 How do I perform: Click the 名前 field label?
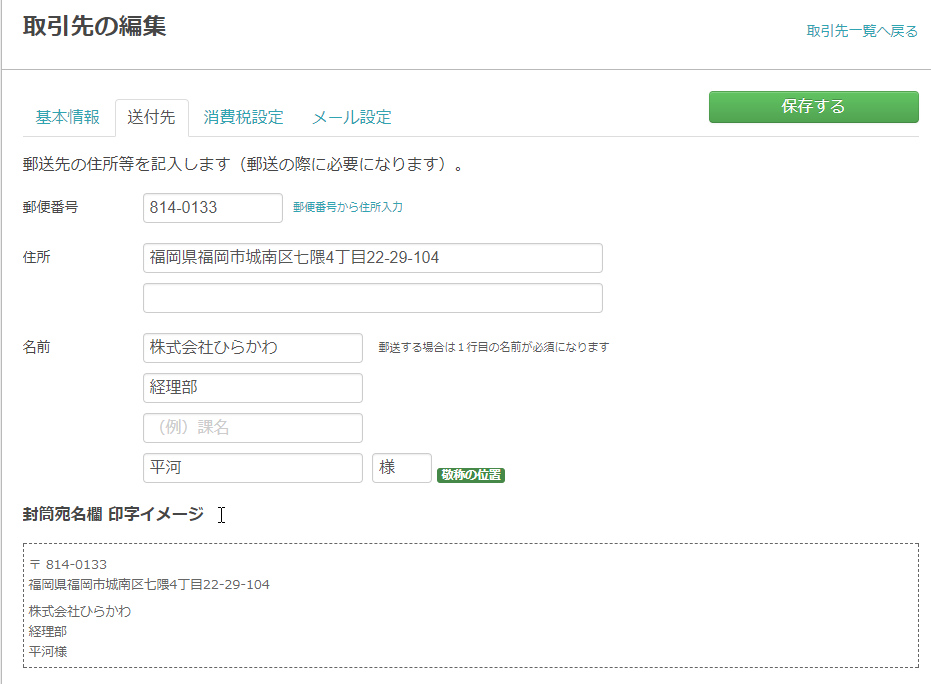click(36, 347)
